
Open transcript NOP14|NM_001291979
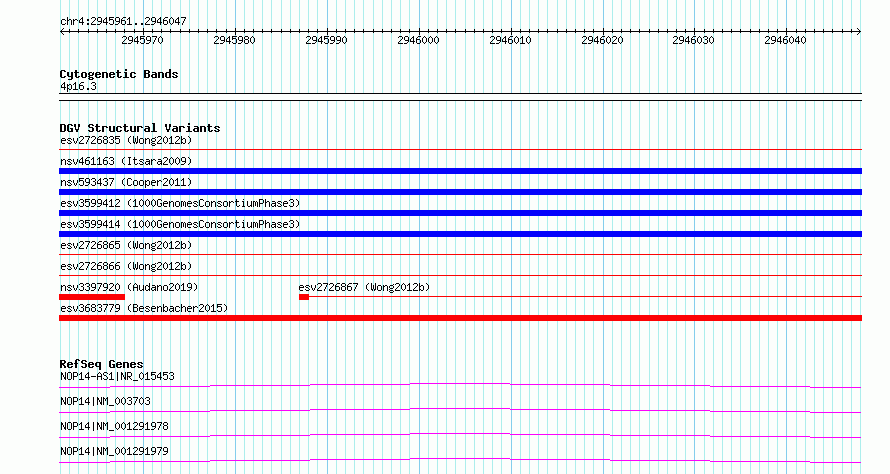[x=115, y=451]
